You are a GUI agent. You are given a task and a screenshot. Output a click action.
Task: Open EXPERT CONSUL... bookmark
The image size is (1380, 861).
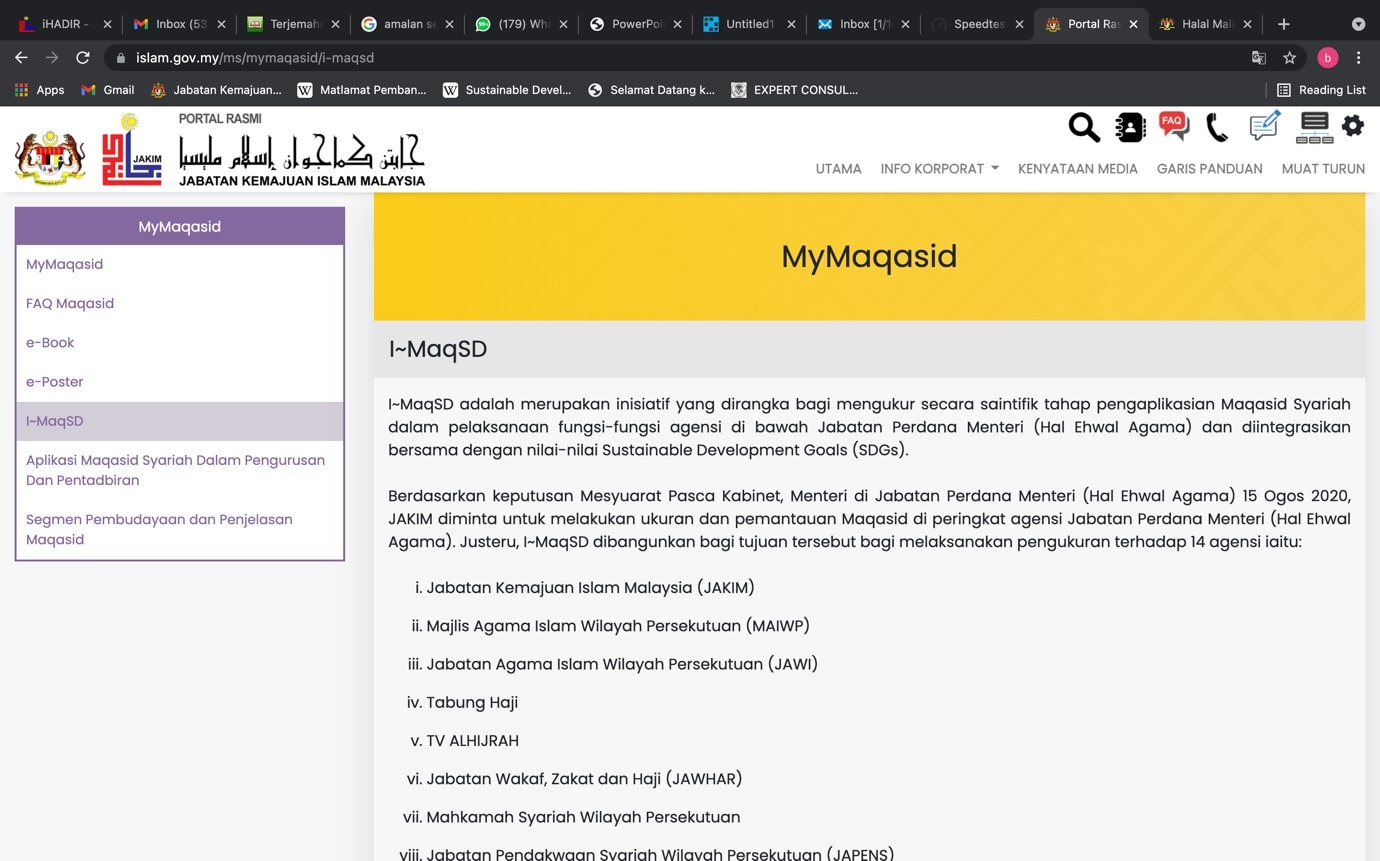(795, 90)
